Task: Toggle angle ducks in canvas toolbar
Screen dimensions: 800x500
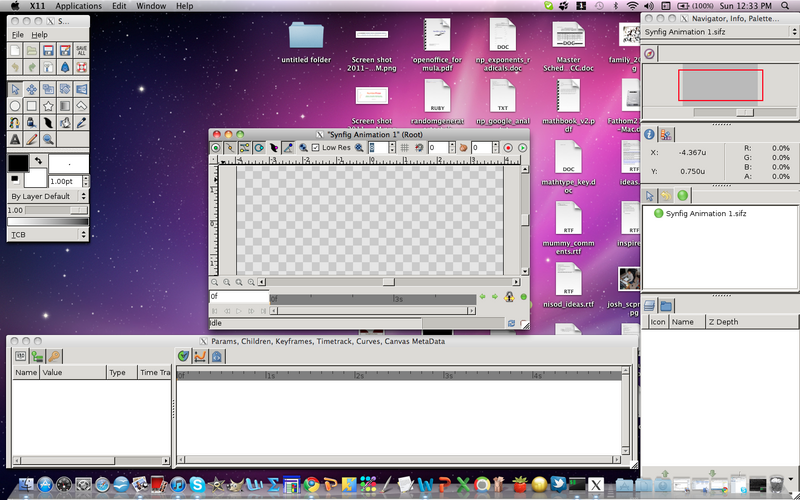Action: [x=288, y=147]
